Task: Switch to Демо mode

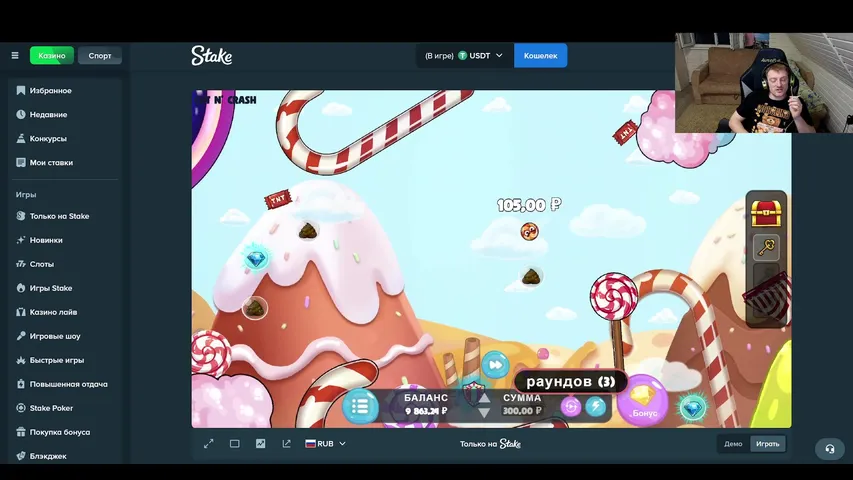Action: click(733, 444)
